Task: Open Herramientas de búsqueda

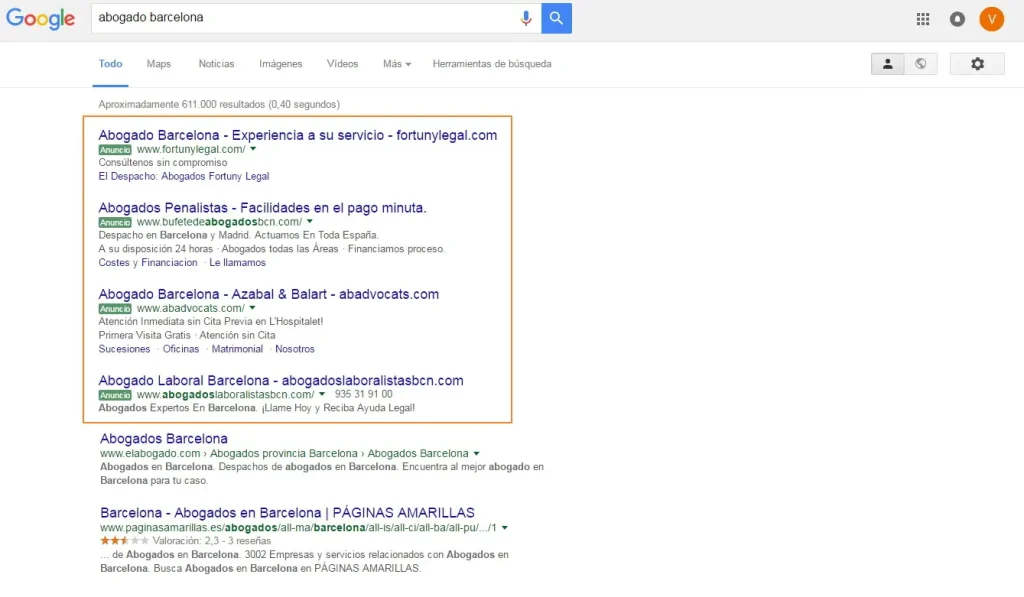Action: click(x=492, y=64)
